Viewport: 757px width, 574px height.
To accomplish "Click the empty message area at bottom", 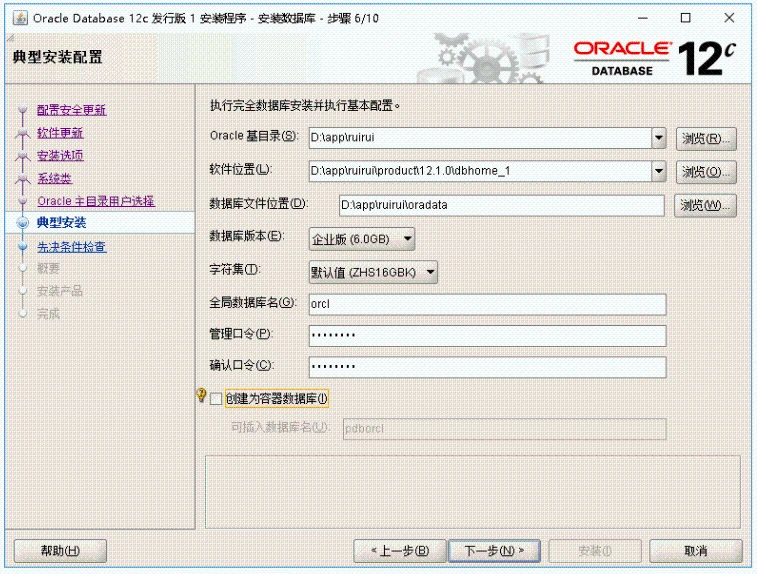I will click(x=473, y=492).
